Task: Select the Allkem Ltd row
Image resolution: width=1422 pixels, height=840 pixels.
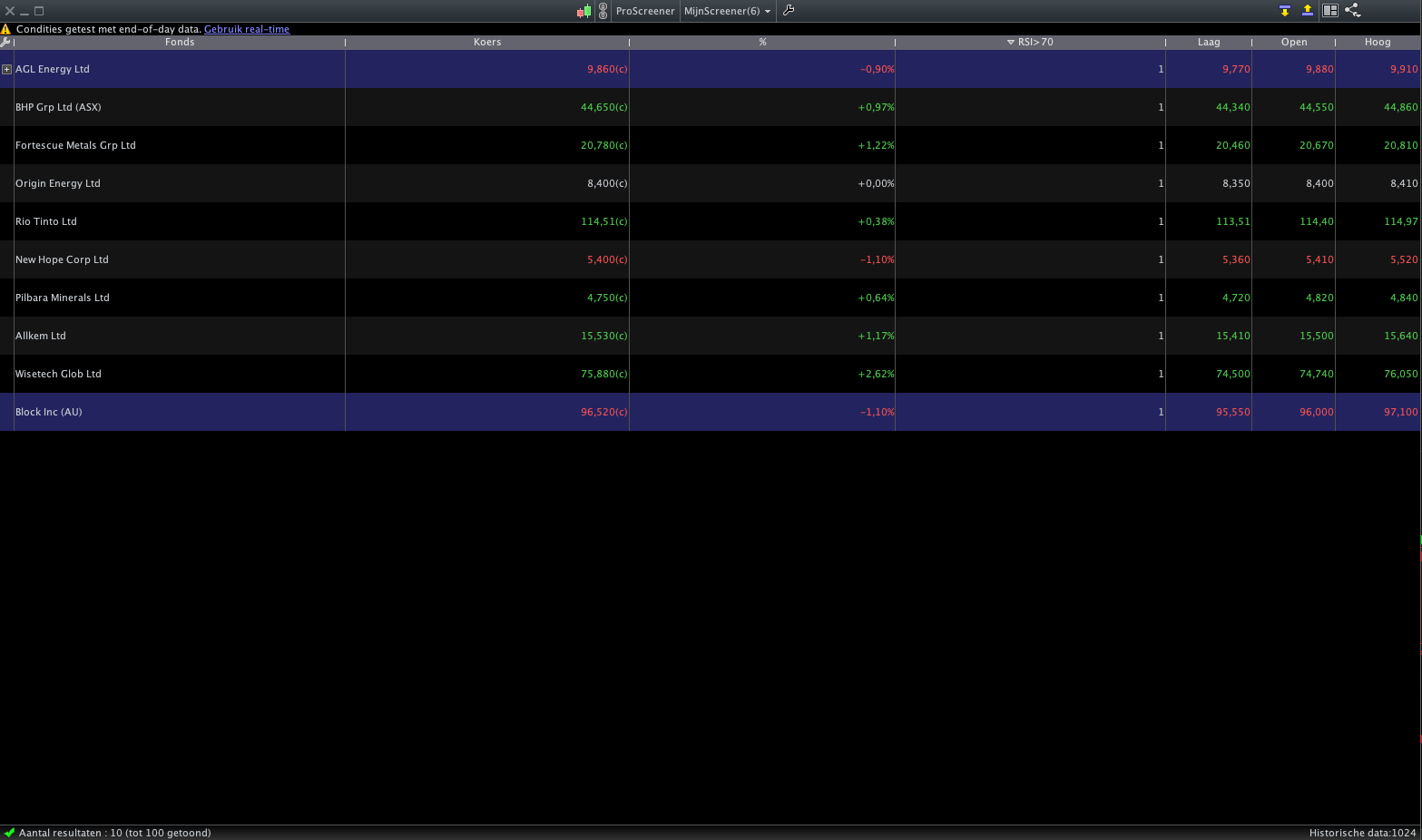Action: [711, 336]
